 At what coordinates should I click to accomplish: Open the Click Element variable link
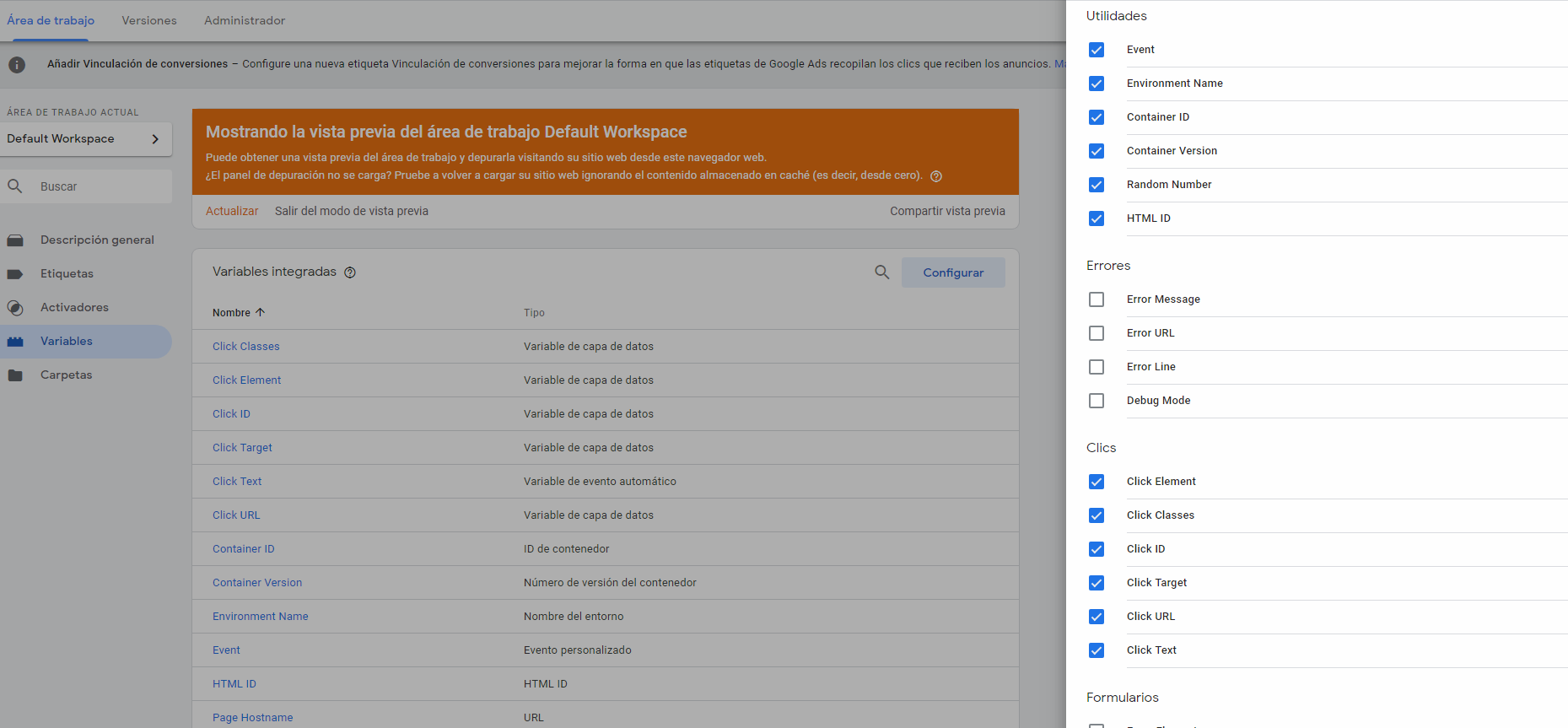tap(246, 380)
